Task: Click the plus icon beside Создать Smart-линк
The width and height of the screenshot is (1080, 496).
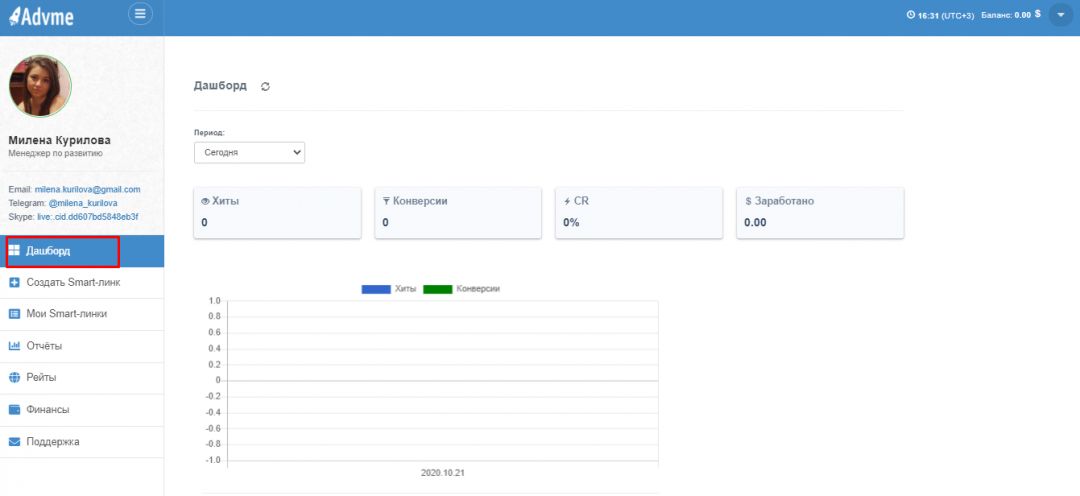Action: coord(14,283)
